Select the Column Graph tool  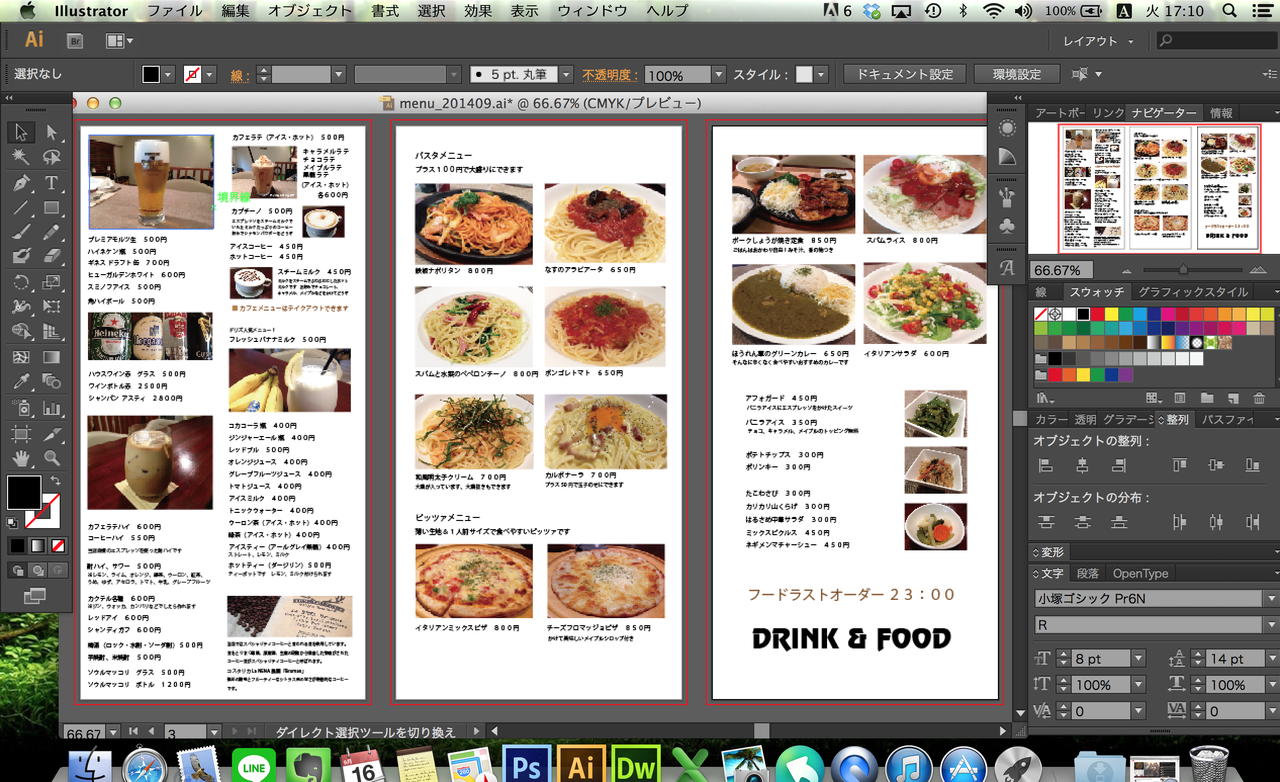tap(52, 408)
